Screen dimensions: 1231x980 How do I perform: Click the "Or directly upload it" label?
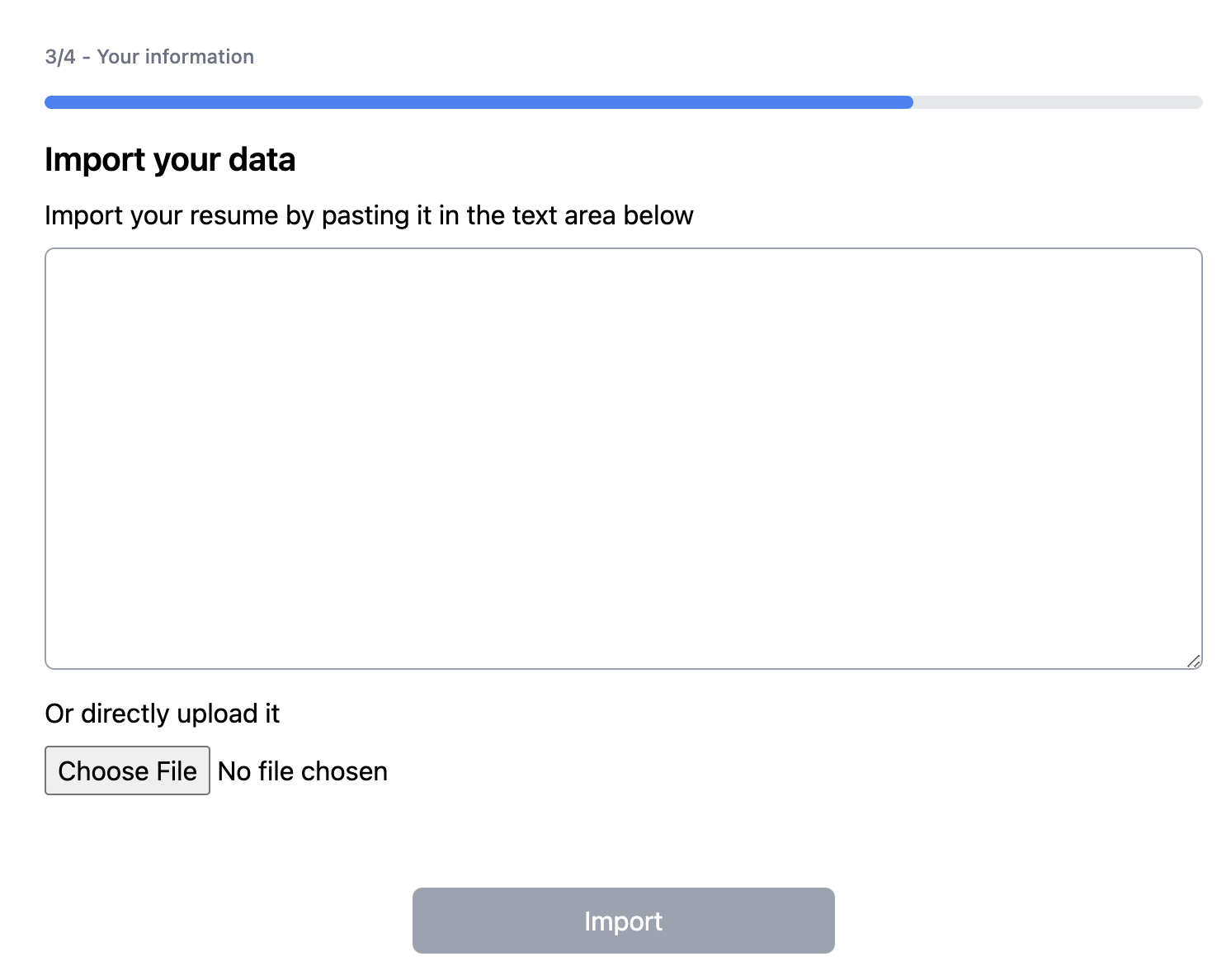coord(163,714)
